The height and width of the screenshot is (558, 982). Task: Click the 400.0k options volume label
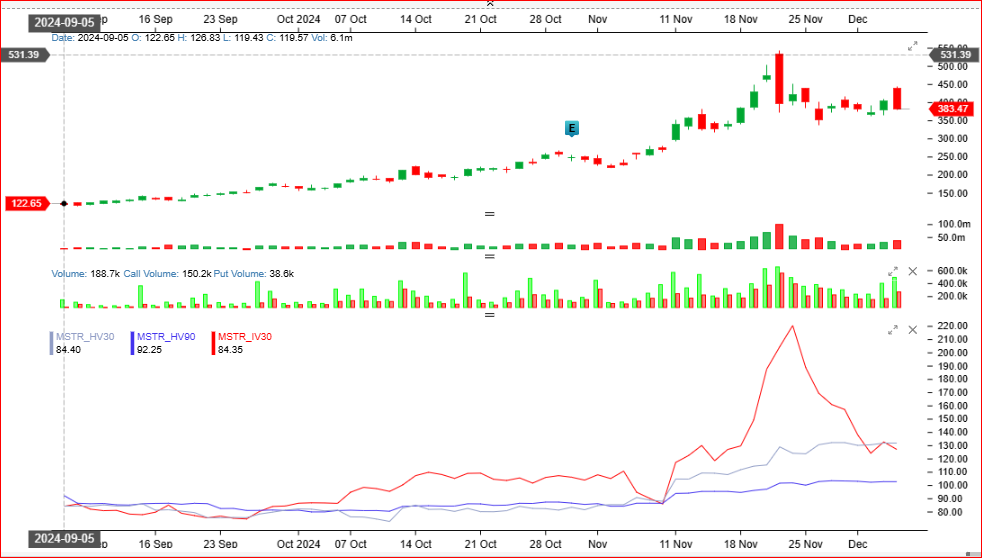(x=952, y=284)
